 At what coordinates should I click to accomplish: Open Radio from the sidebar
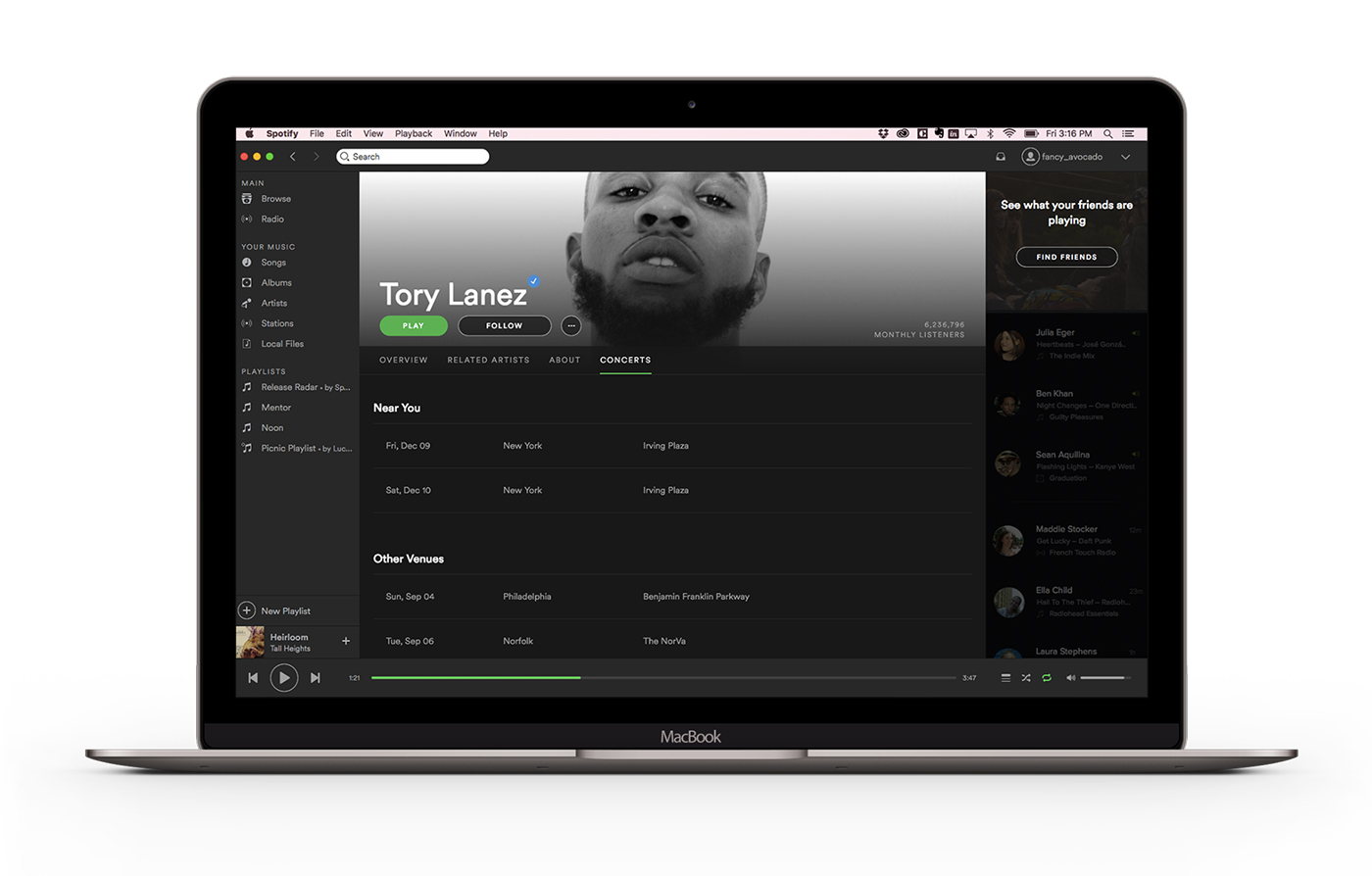(271, 219)
